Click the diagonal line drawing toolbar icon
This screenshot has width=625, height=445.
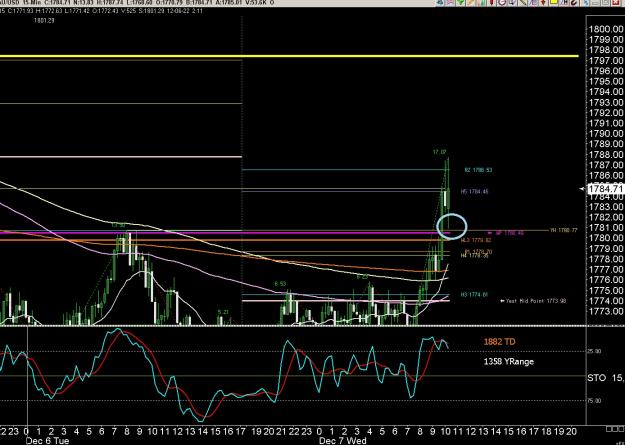[x=523, y=2]
